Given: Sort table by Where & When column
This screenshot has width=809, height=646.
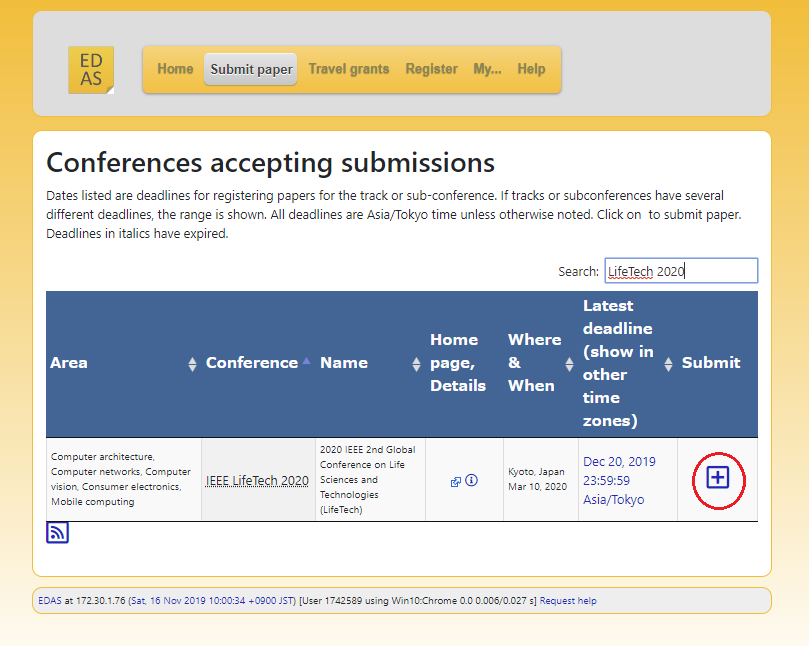Looking at the screenshot, I should pyautogui.click(x=569, y=364).
